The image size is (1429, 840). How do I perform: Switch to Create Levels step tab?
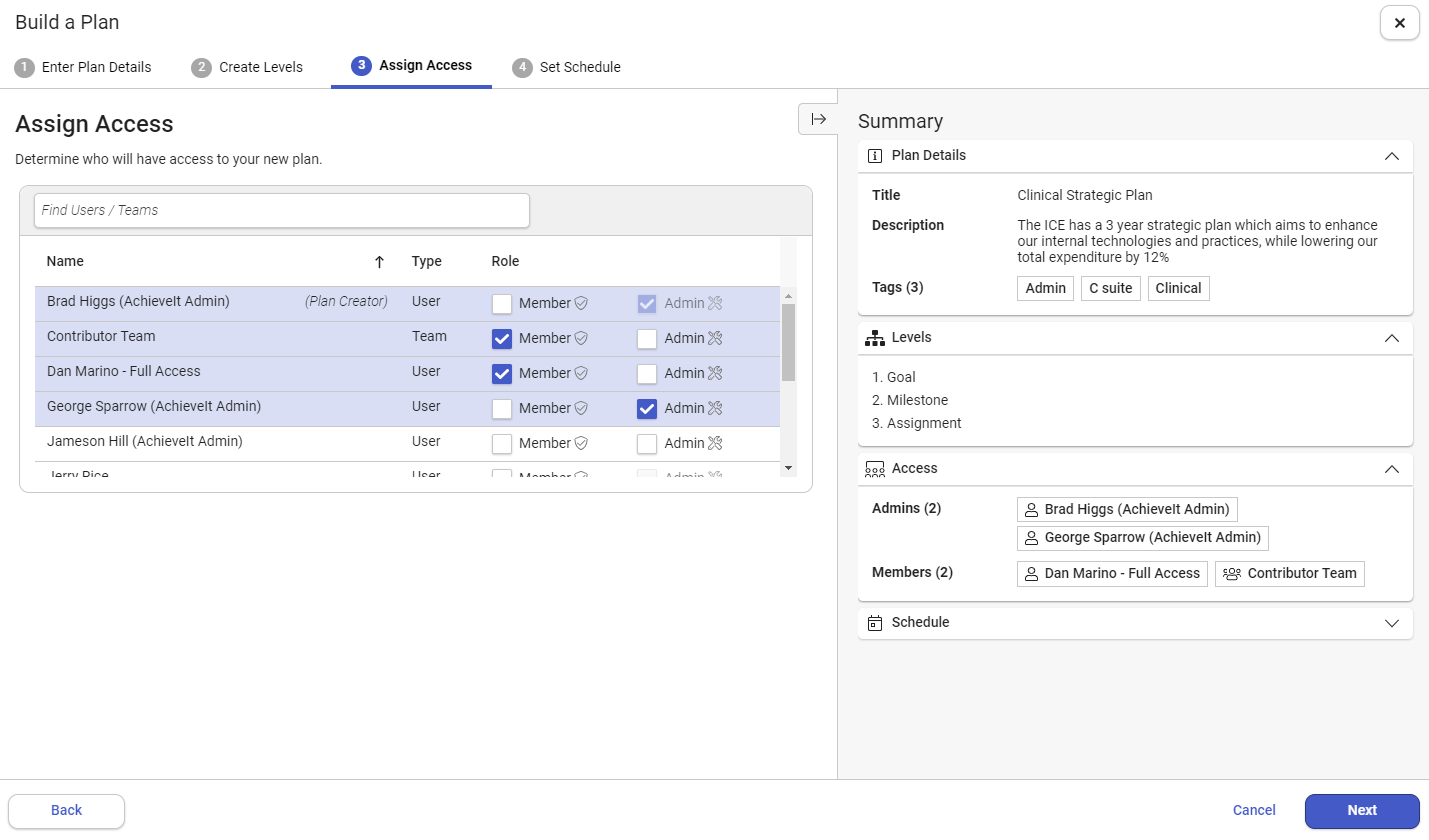click(x=248, y=67)
